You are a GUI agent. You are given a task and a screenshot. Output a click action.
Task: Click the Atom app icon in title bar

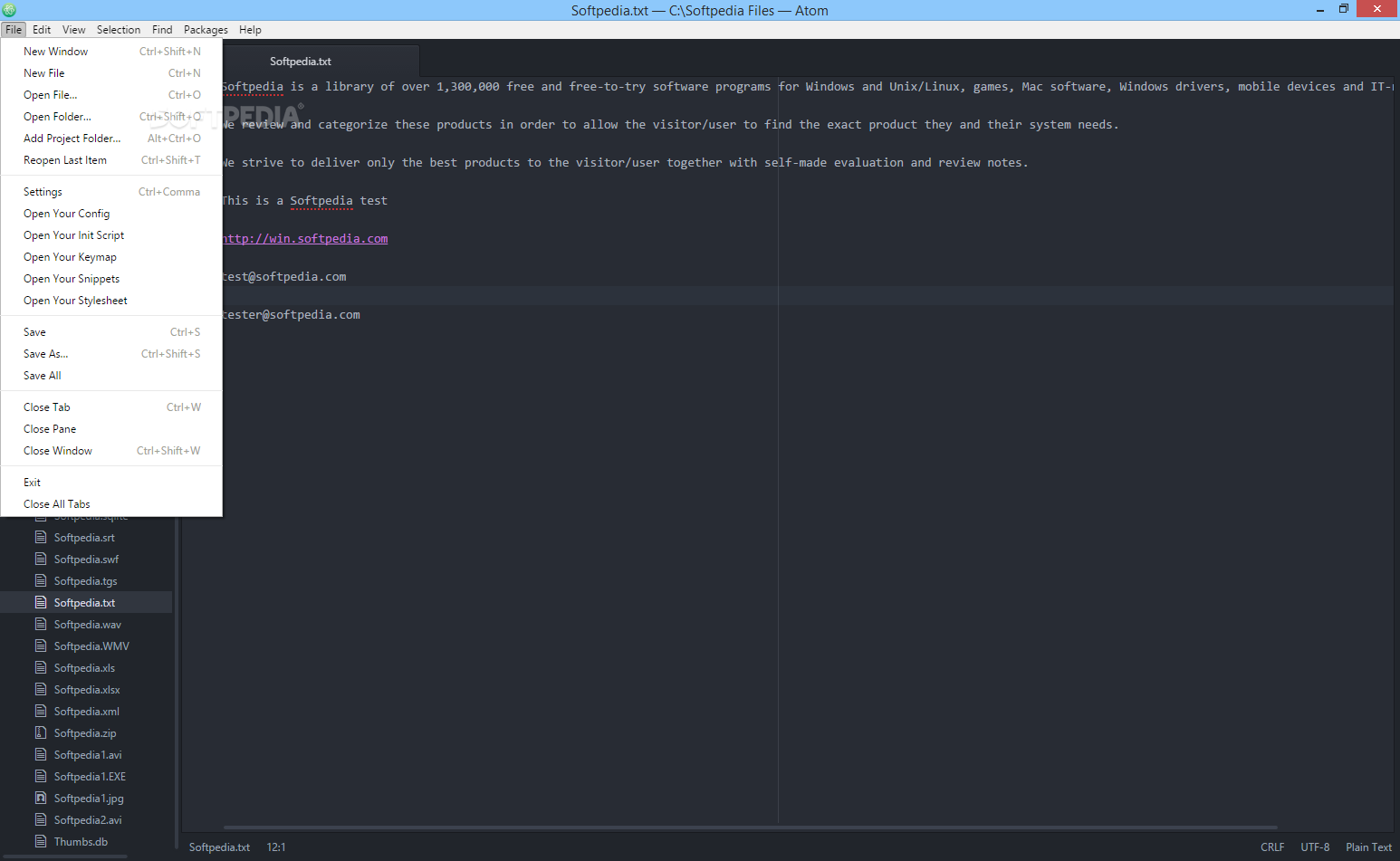(9, 10)
